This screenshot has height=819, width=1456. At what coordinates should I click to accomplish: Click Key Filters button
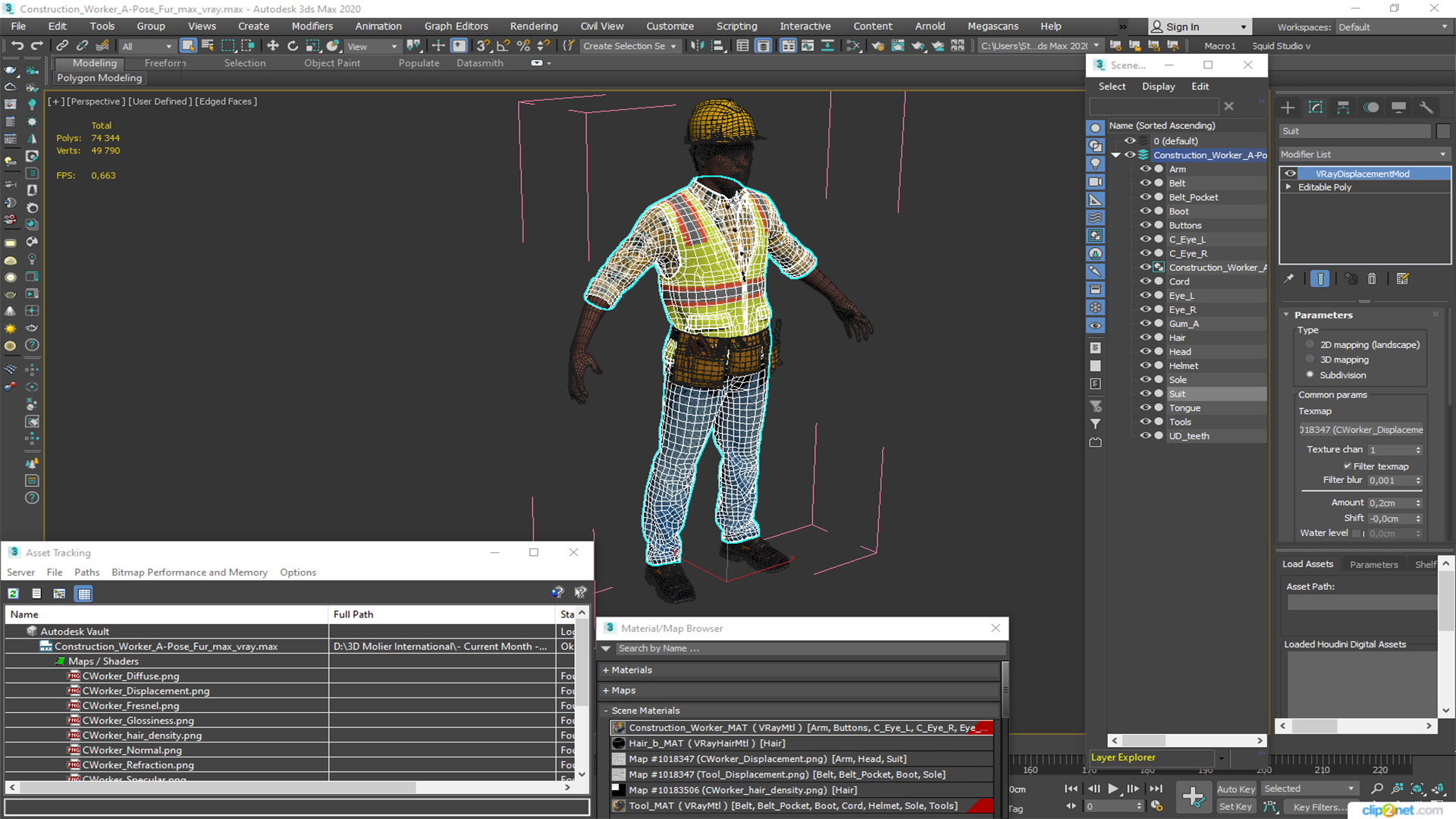[x=1320, y=807]
